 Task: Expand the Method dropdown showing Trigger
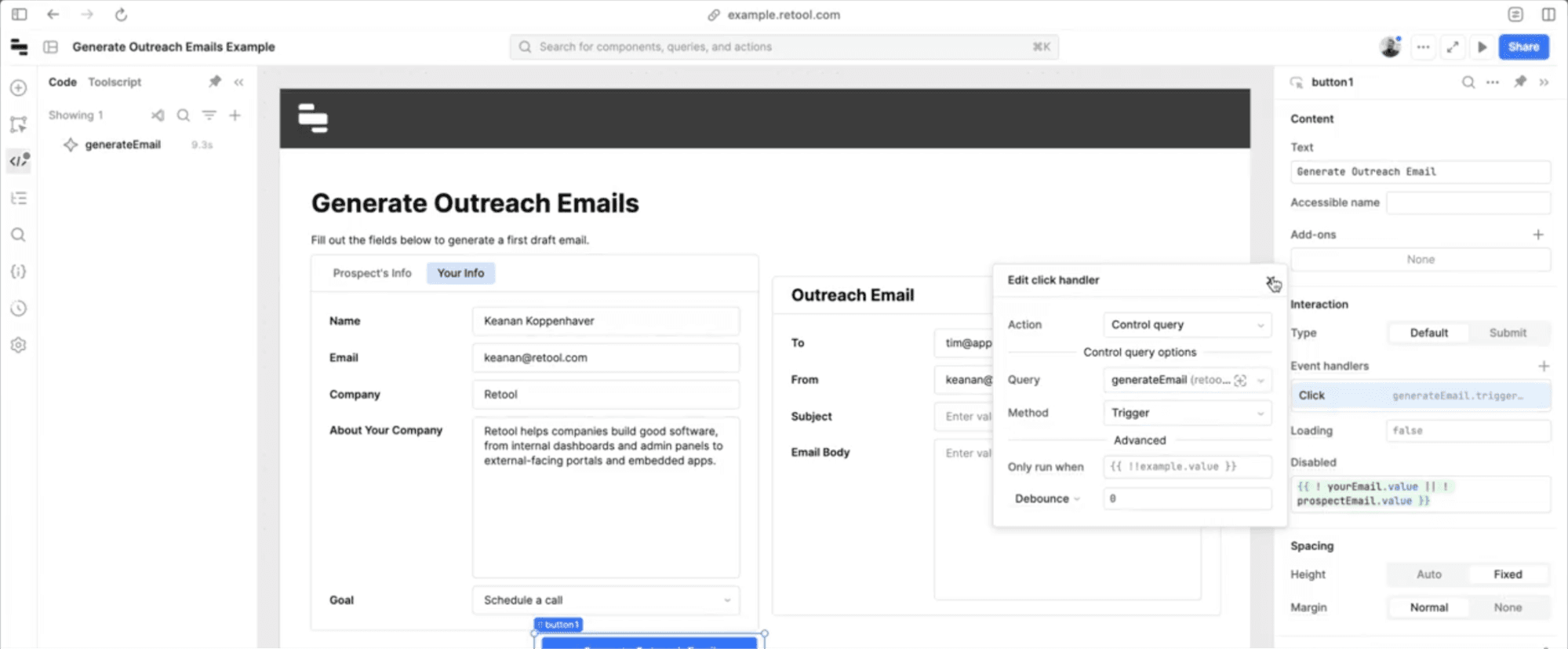[x=1186, y=413]
